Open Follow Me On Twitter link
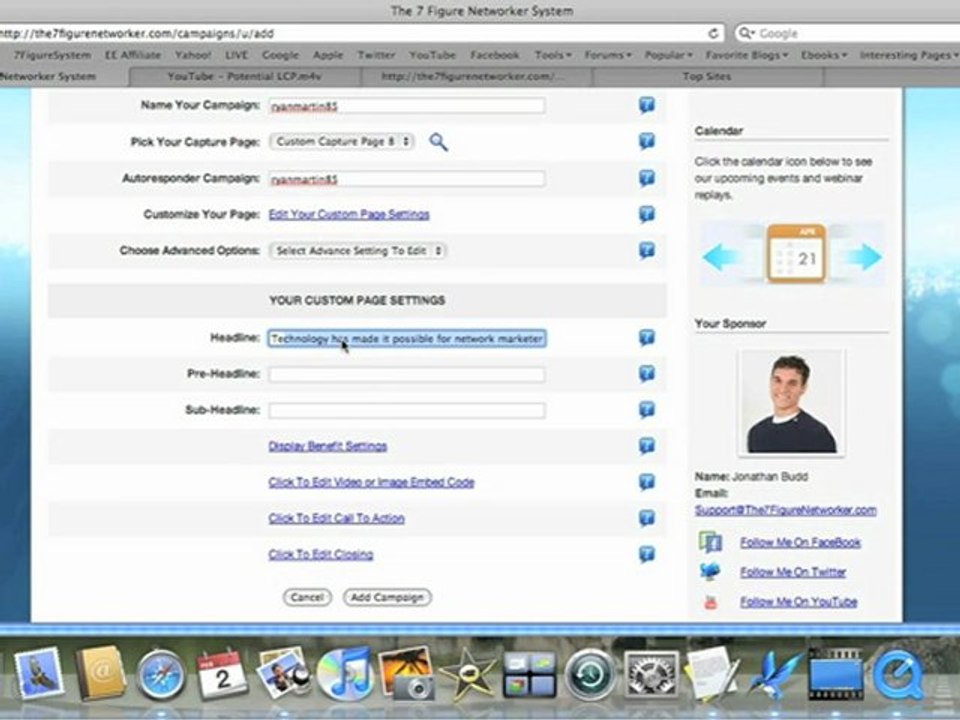 (793, 572)
